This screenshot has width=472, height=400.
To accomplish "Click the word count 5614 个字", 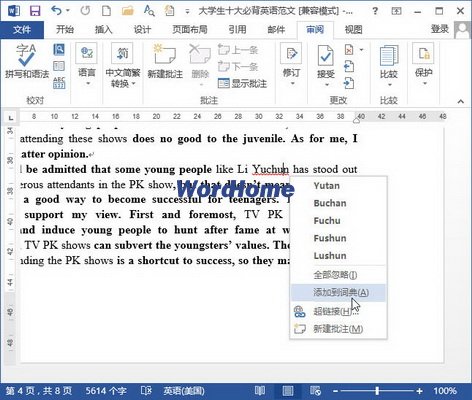I will tap(105, 391).
